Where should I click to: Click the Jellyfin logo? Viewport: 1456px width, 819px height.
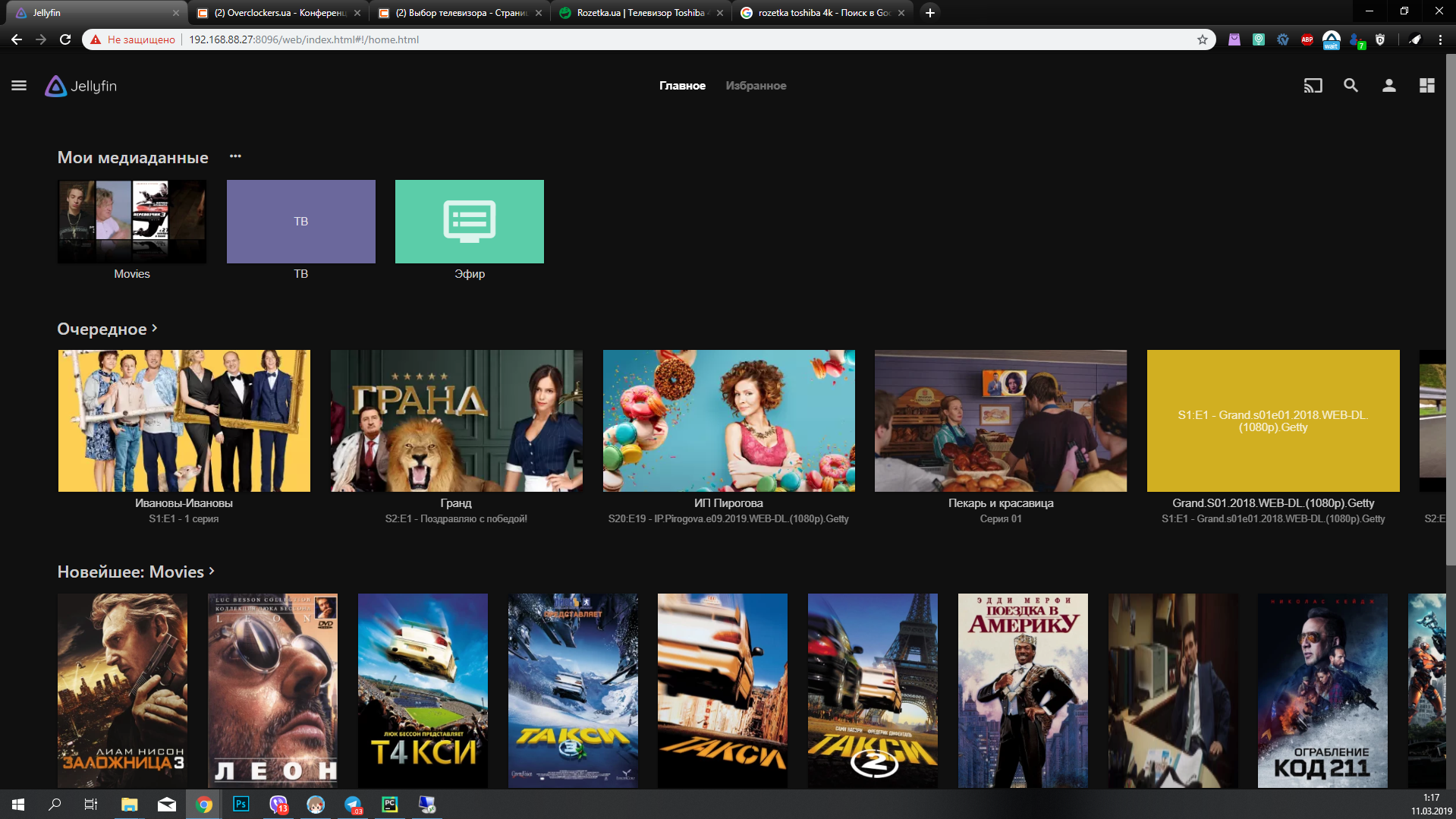[81, 86]
